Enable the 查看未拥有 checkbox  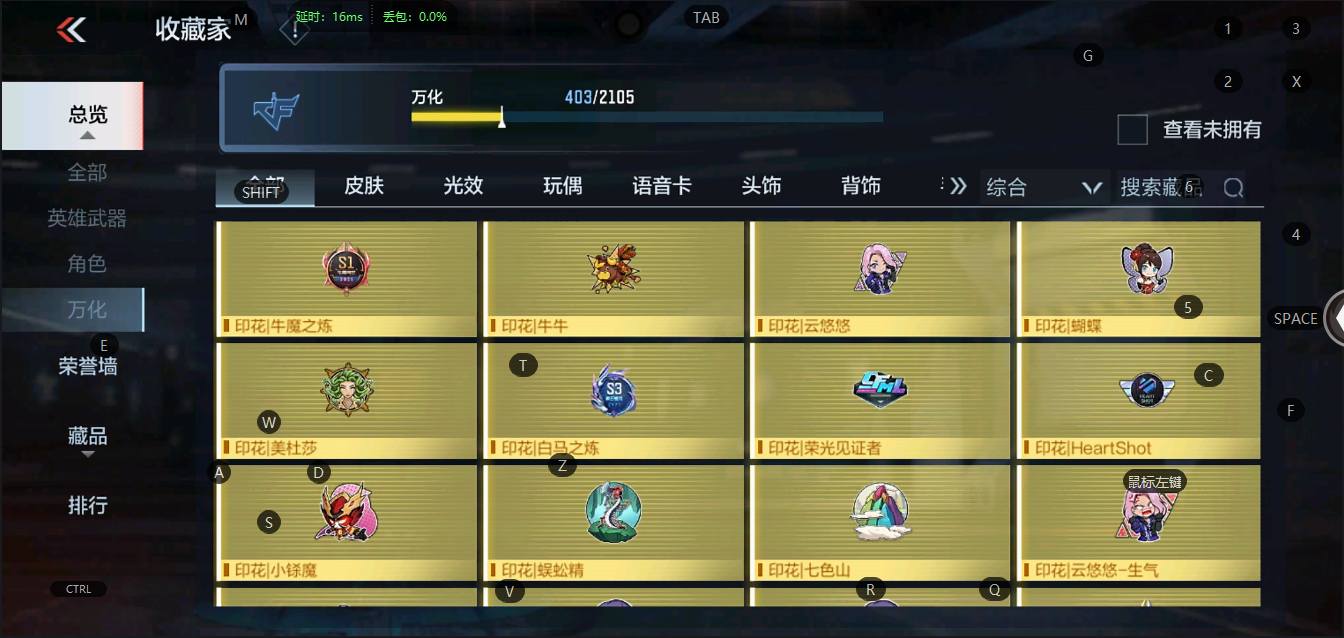coord(1132,129)
